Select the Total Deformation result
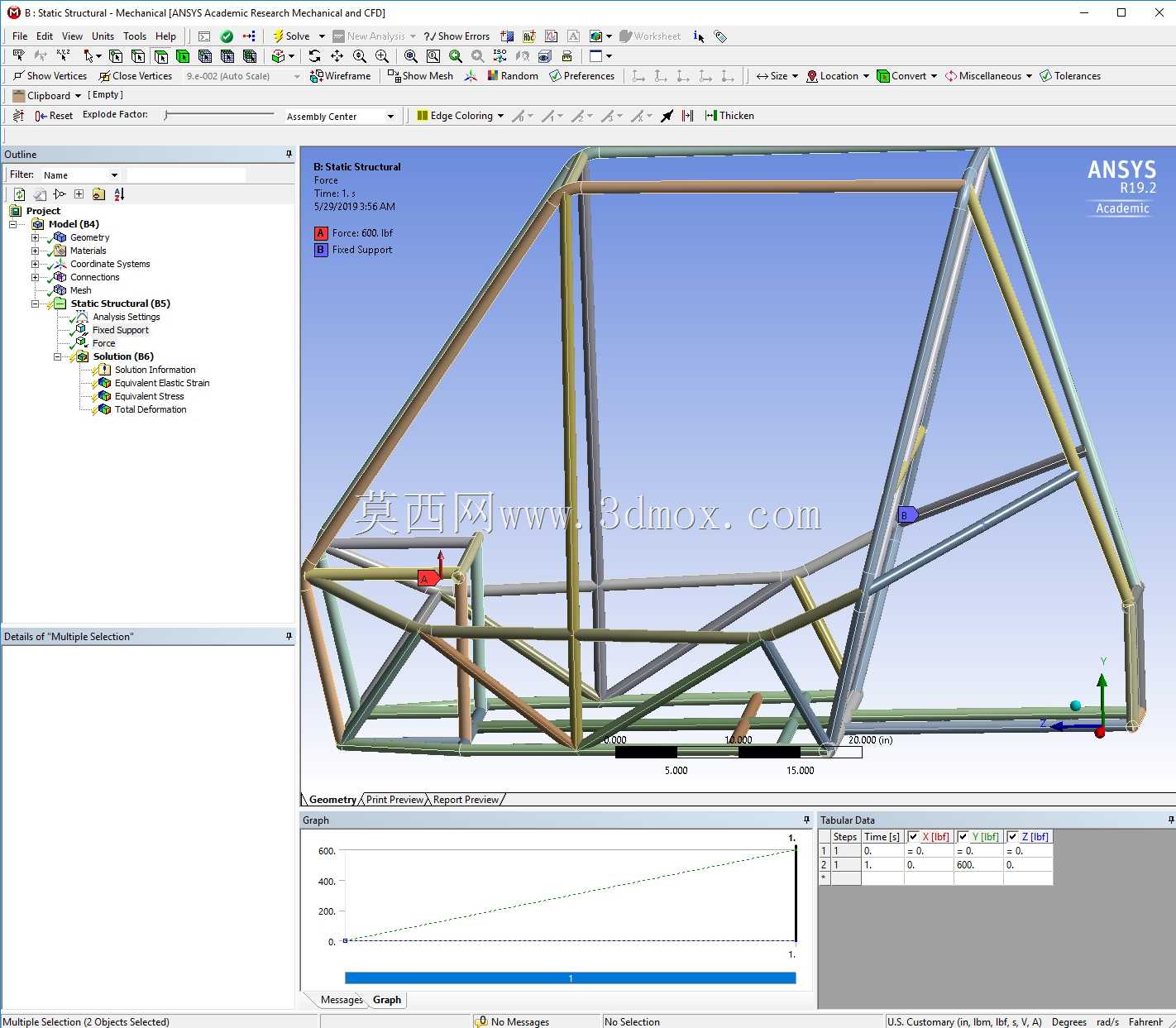The image size is (1176, 1028). [x=151, y=409]
